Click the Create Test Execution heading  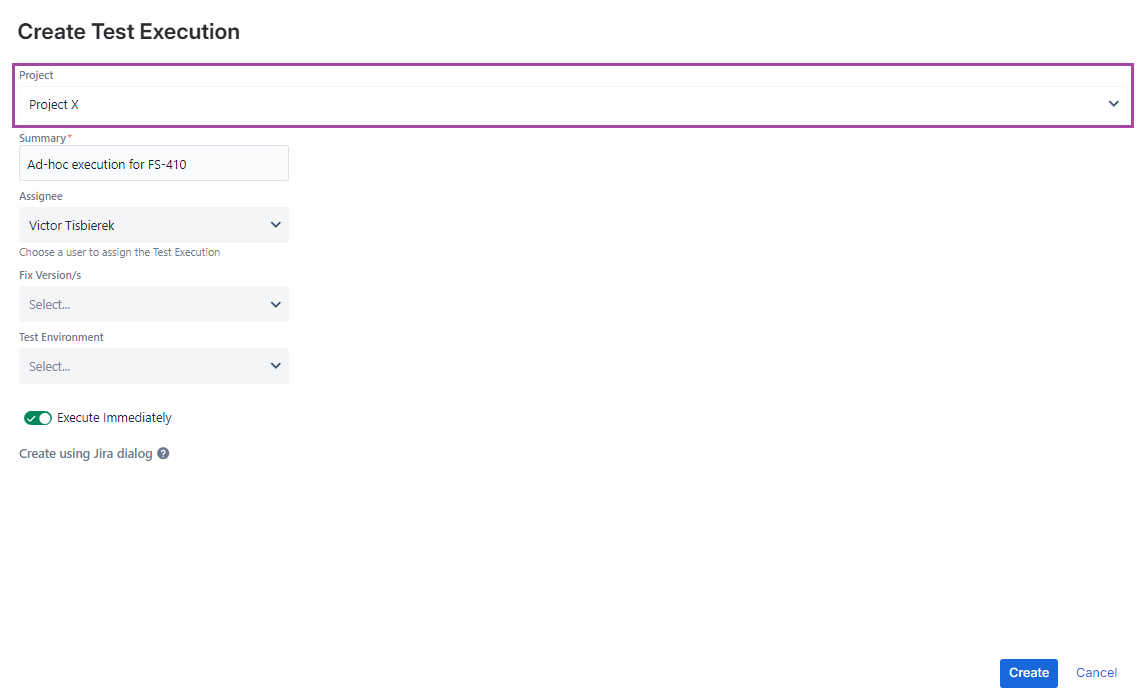coord(129,31)
